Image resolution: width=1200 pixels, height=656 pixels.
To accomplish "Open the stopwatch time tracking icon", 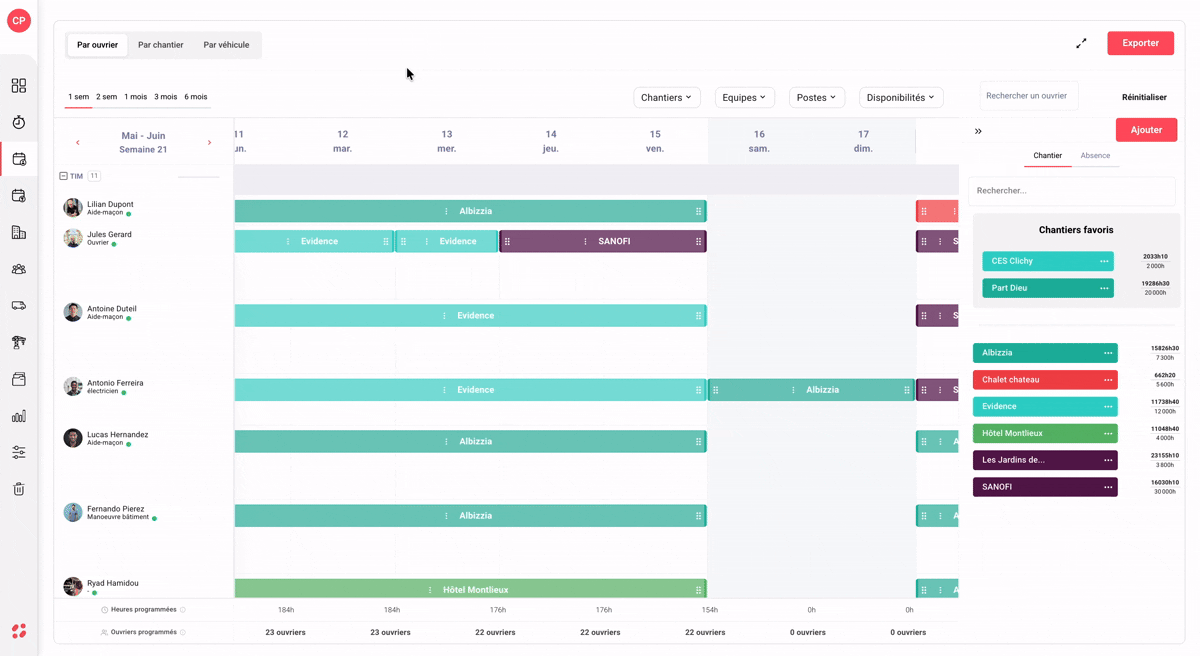I will click(x=19, y=122).
